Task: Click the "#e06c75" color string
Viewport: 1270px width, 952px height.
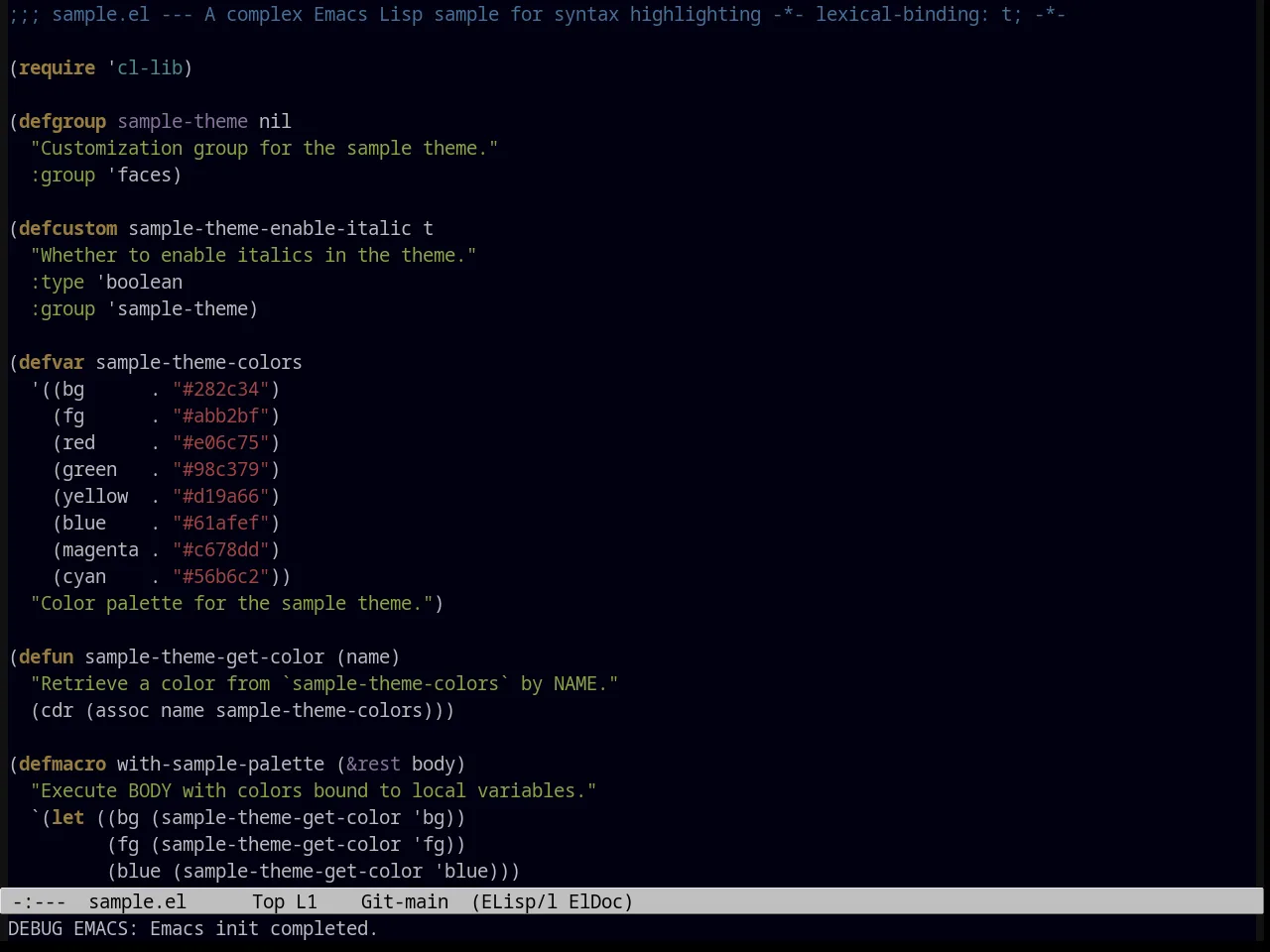Action: [x=221, y=442]
